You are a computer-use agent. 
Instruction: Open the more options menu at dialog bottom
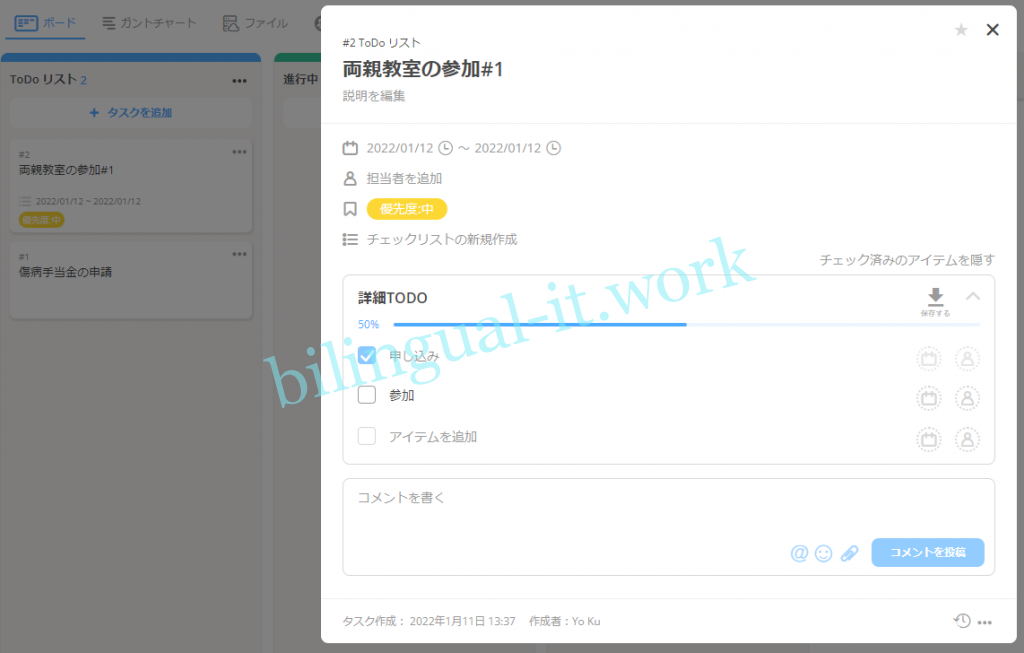pyautogui.click(x=985, y=622)
